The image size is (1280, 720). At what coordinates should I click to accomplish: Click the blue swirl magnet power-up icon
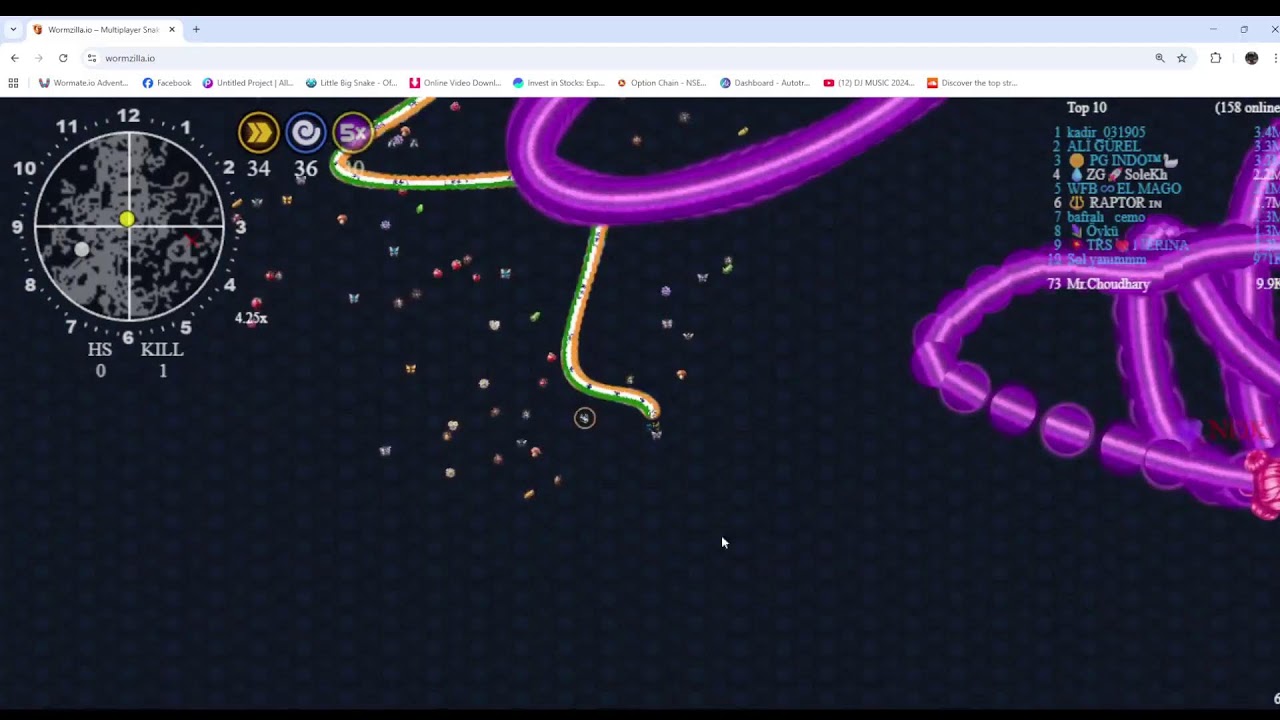[306, 132]
